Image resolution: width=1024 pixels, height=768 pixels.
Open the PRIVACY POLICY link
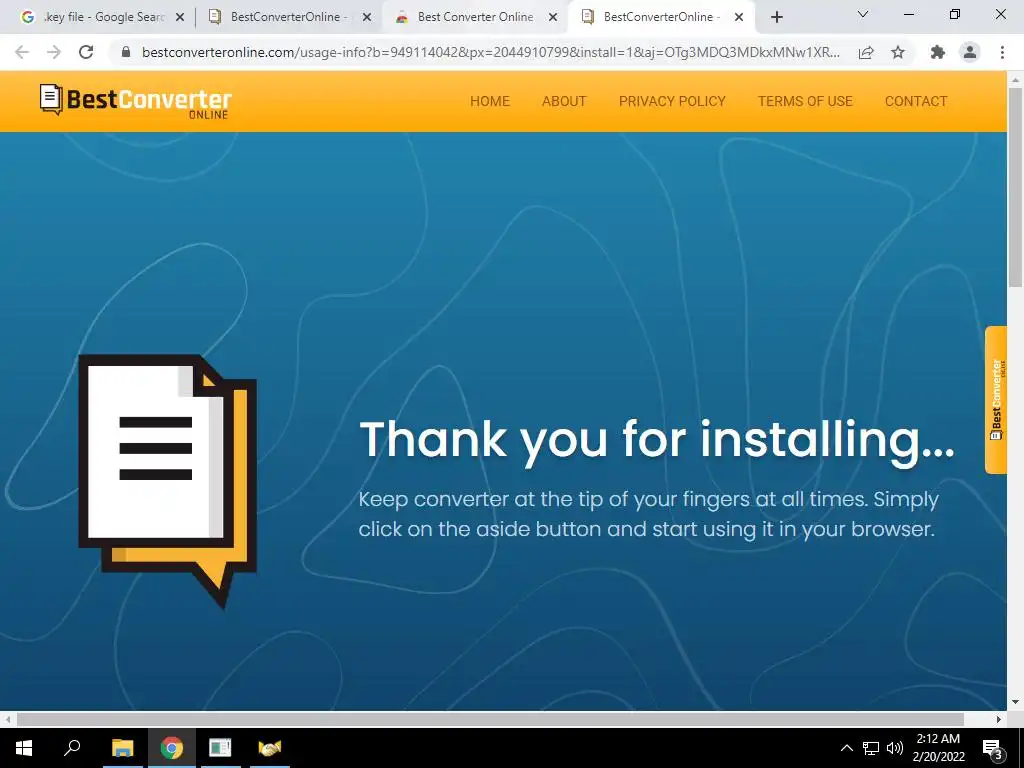coord(672,101)
